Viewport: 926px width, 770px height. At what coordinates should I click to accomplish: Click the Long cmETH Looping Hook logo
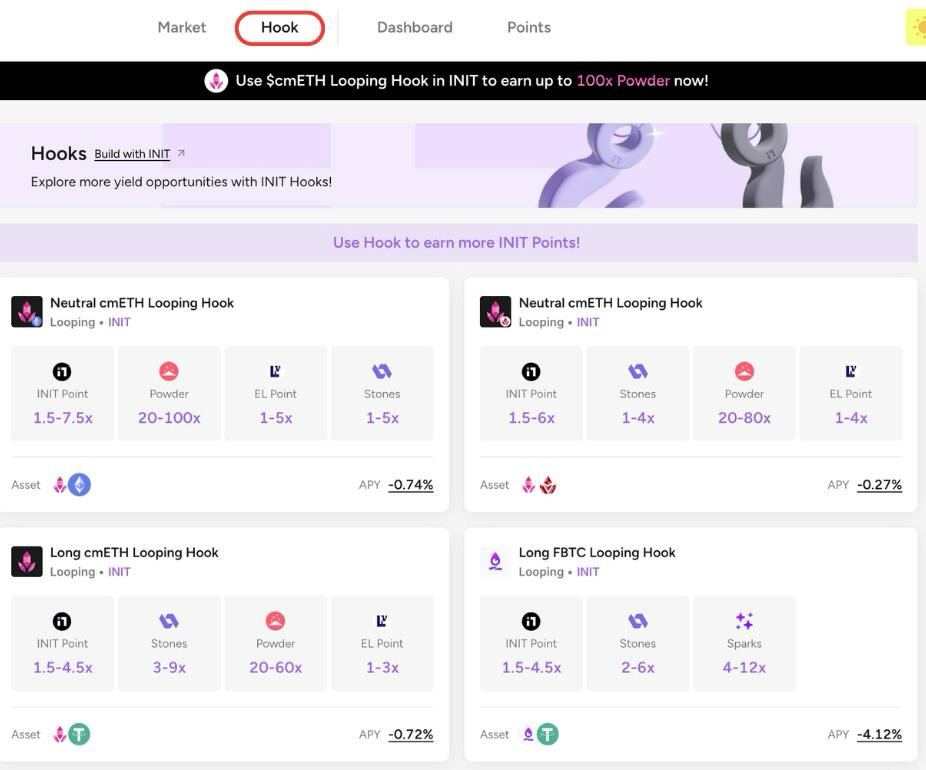[x=27, y=561]
